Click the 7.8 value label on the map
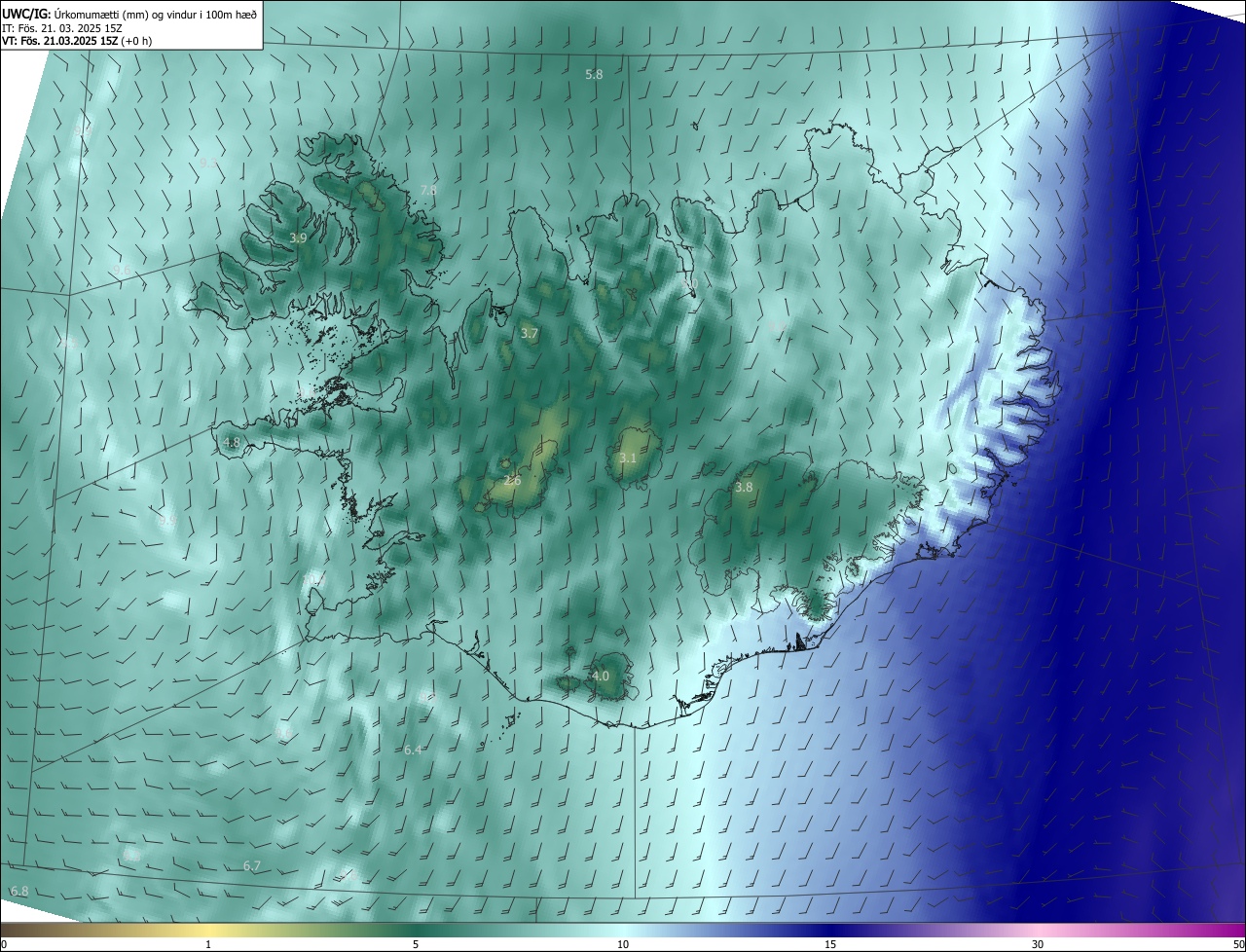 [x=428, y=190]
